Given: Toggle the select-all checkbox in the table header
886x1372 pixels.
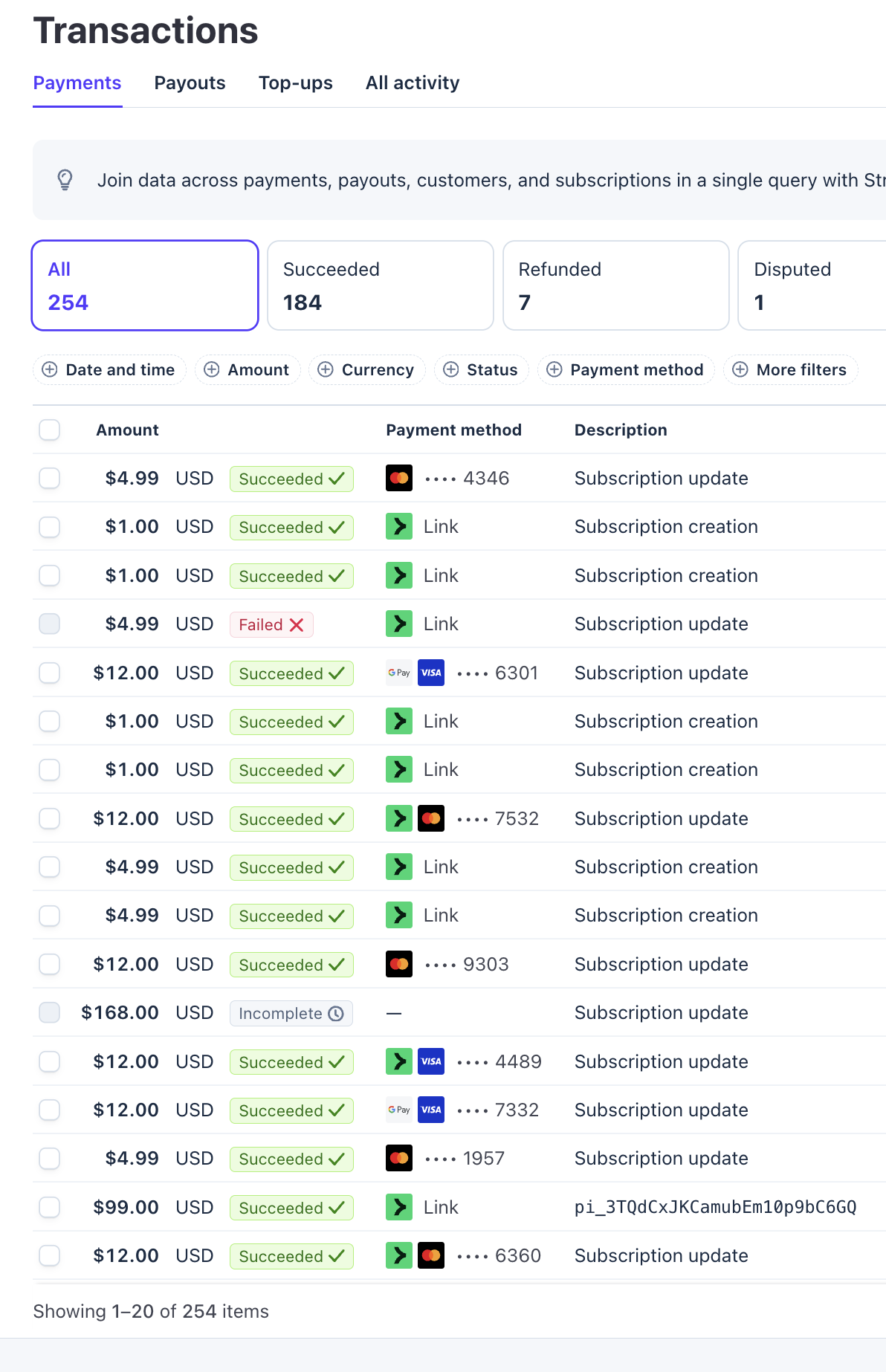Looking at the screenshot, I should pyautogui.click(x=50, y=430).
